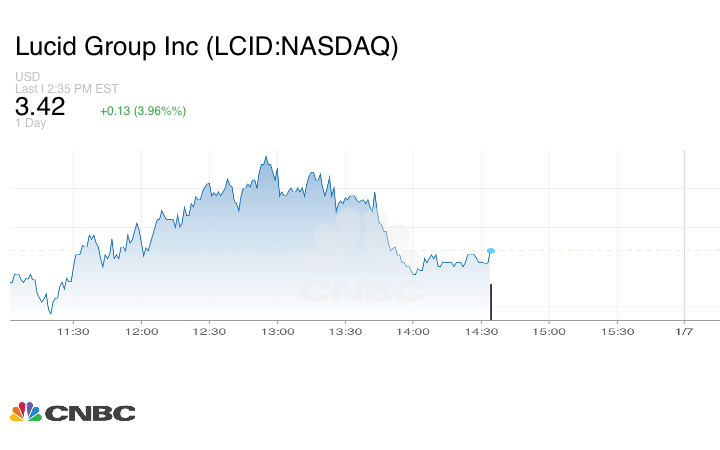The height and width of the screenshot is (450, 720).
Task: Click the 13:00 time axis label
Action: click(277, 331)
